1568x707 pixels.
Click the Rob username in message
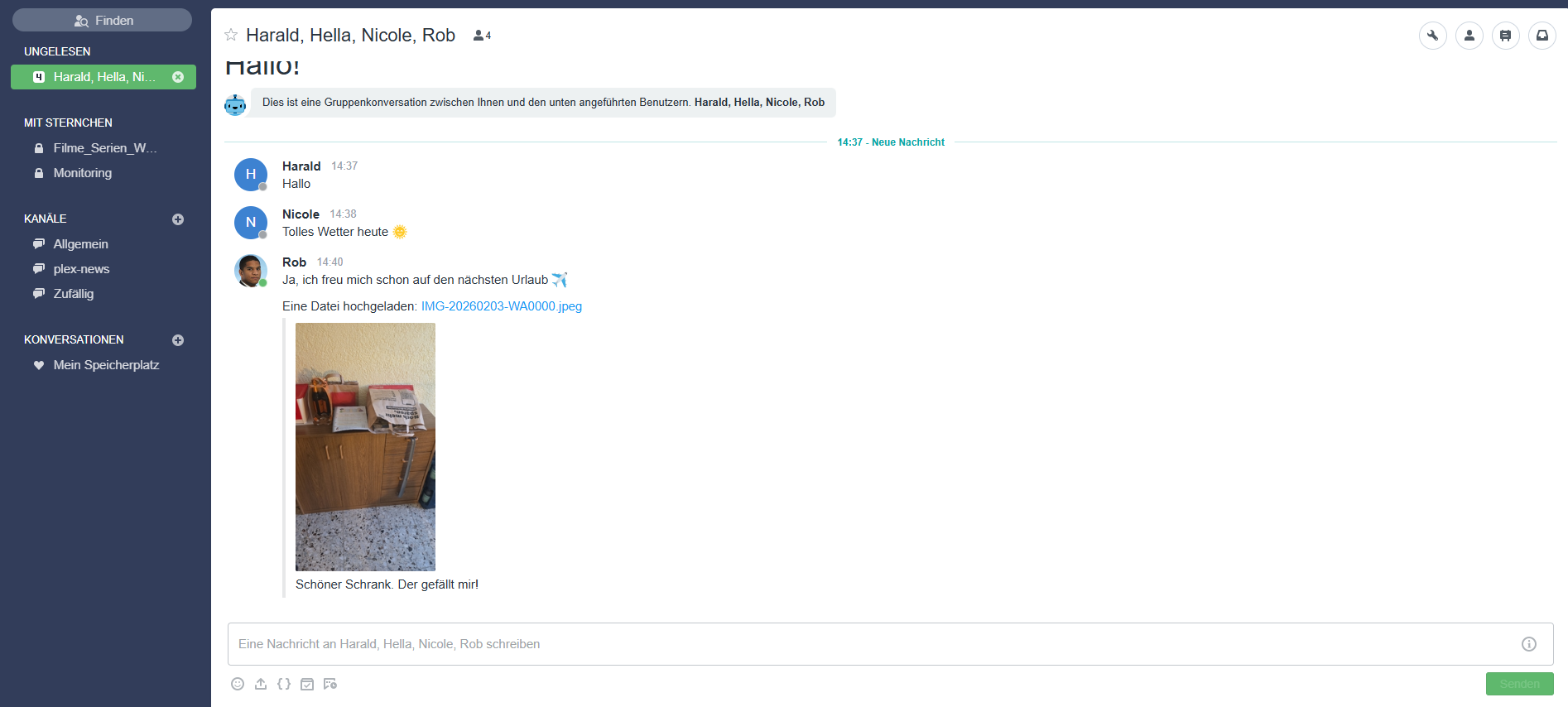[294, 262]
